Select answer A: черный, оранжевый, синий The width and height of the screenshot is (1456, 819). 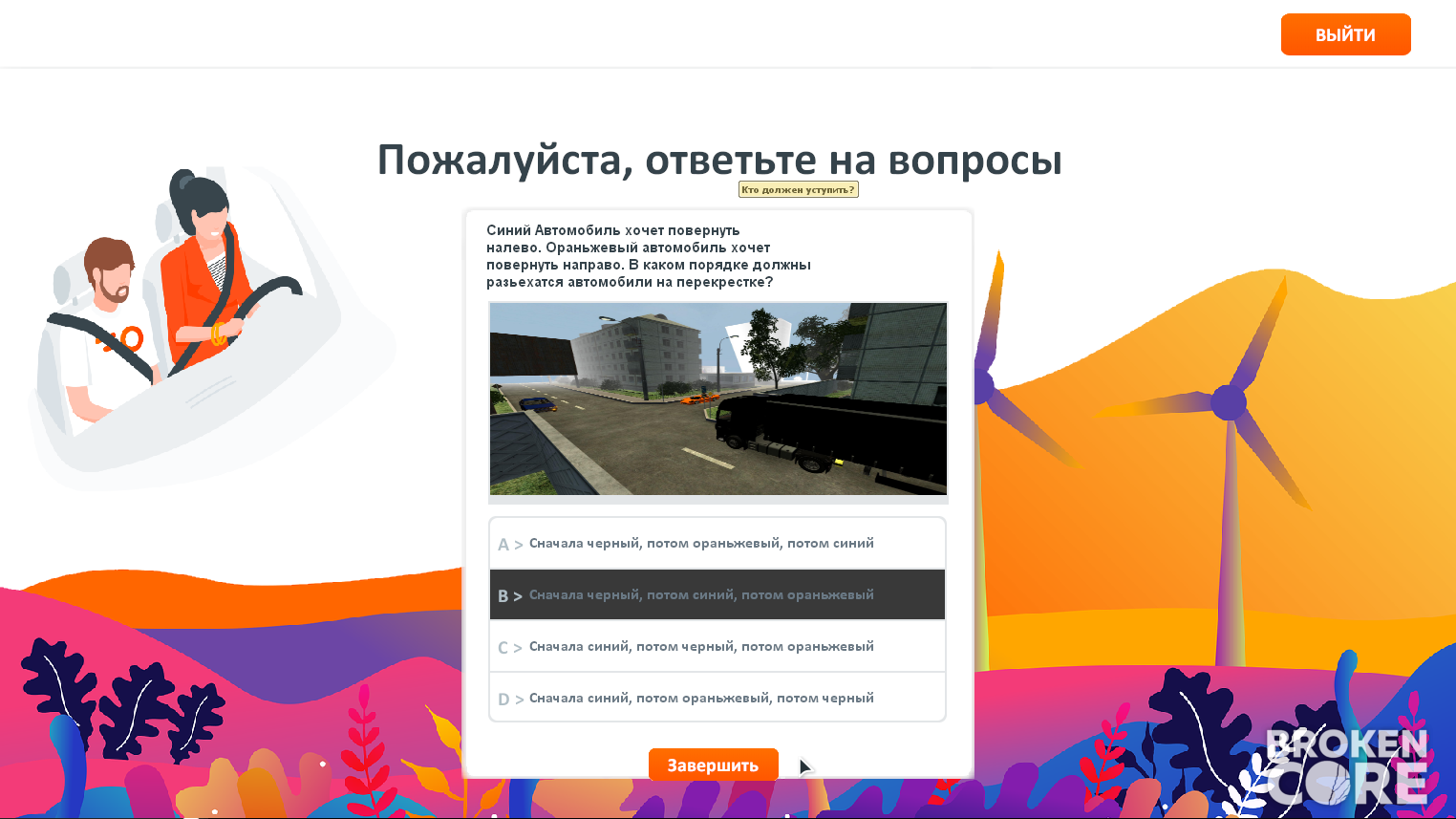click(x=717, y=544)
